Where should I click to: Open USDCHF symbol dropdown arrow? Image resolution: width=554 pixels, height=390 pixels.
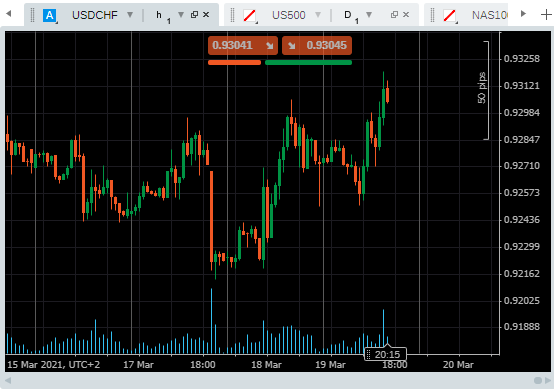tap(130, 15)
